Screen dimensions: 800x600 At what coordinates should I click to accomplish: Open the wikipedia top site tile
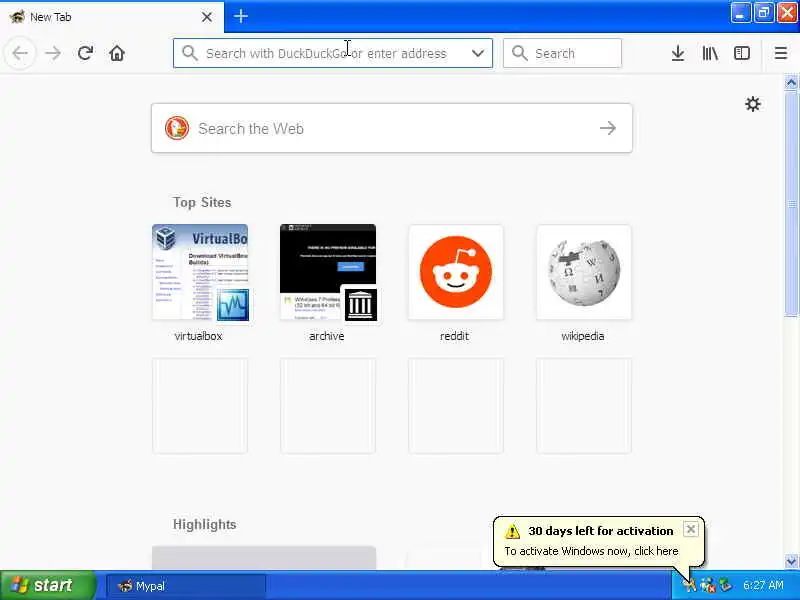click(x=584, y=272)
